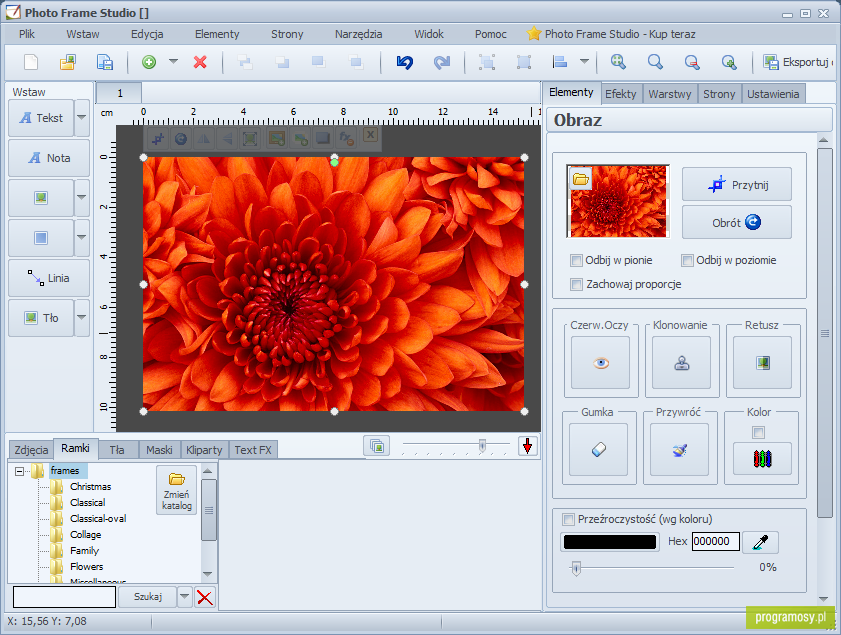This screenshot has width=841, height=635.
Task: Open project with the folder icon in toolbar
Action: (x=68, y=62)
